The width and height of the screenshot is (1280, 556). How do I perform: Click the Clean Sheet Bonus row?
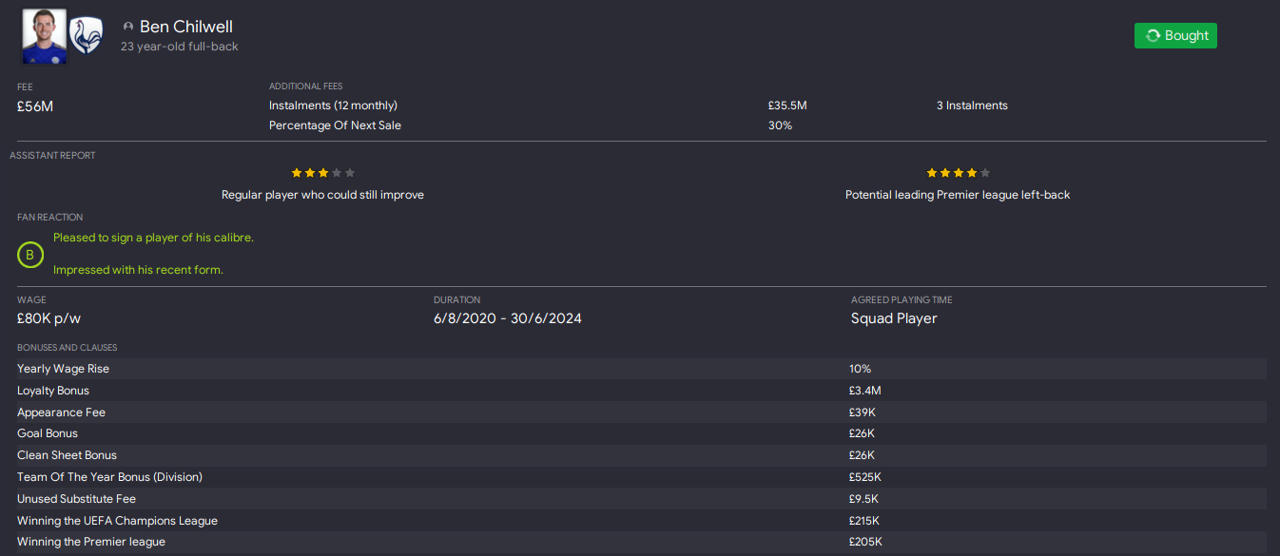click(67, 456)
